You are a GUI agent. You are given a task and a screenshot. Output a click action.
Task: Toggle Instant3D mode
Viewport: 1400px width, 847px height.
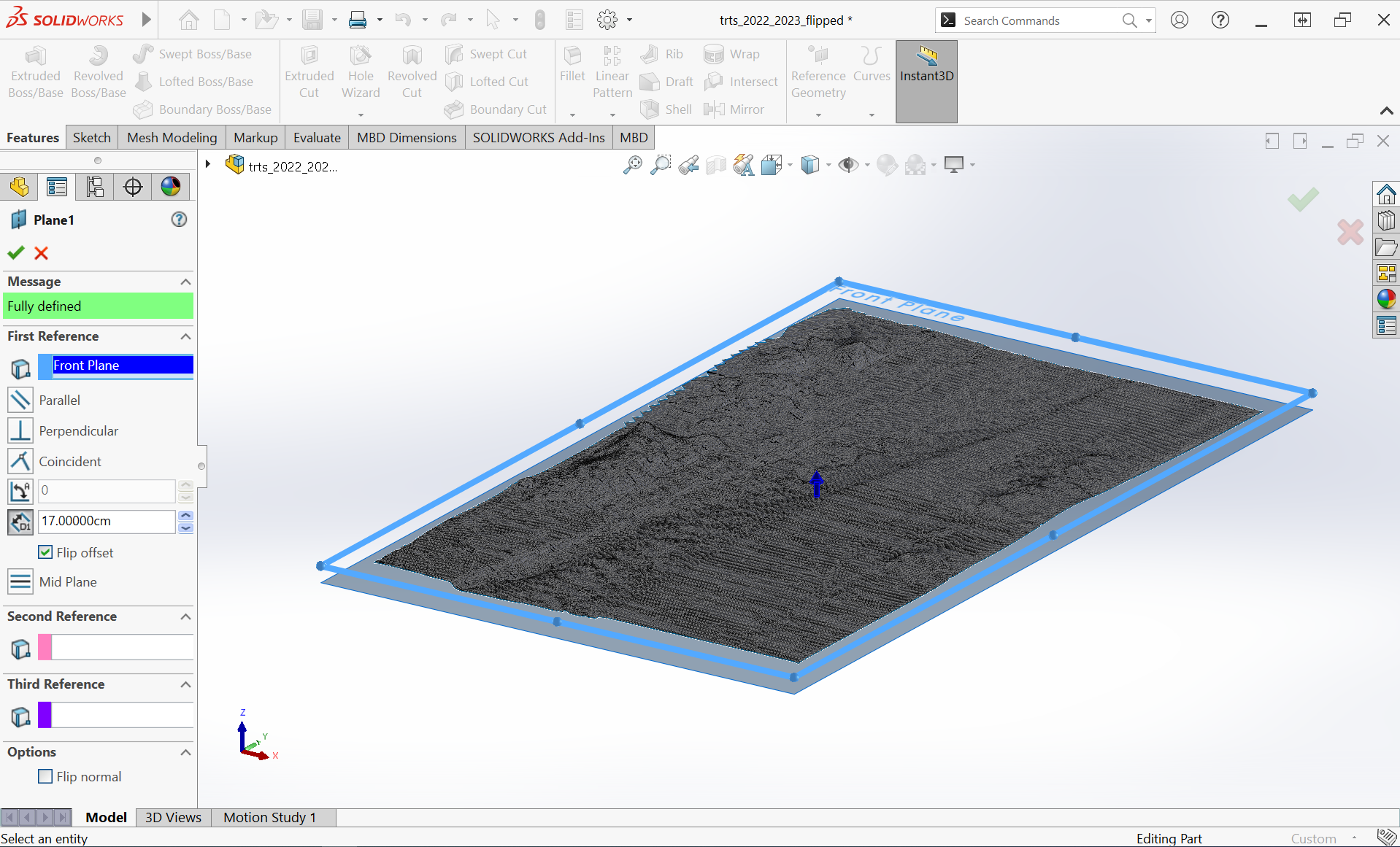click(926, 81)
